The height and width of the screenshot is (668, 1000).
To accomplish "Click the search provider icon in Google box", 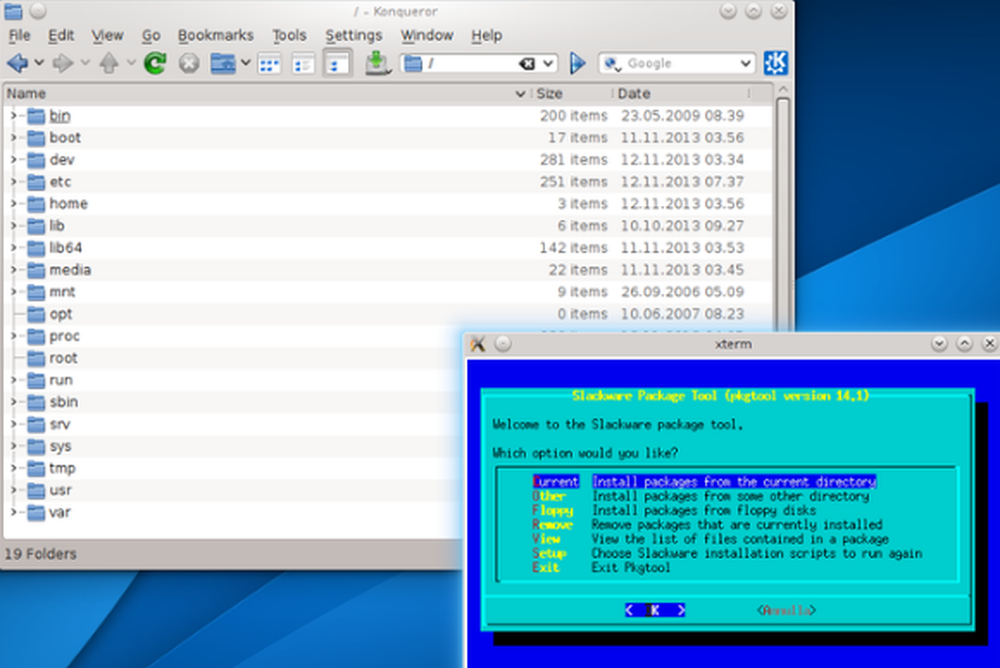I will [x=612, y=64].
